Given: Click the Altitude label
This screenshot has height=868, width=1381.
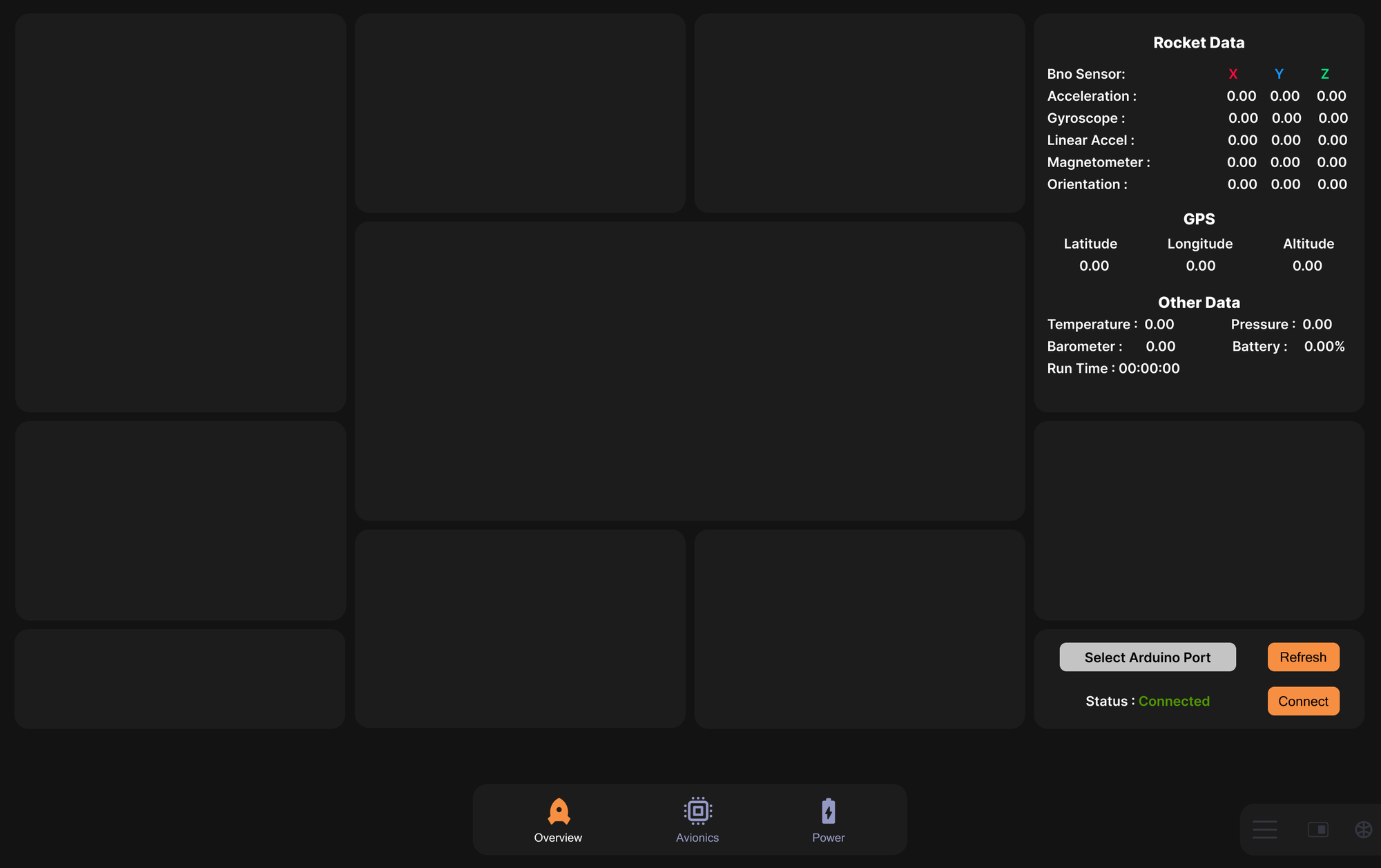Looking at the screenshot, I should point(1308,244).
